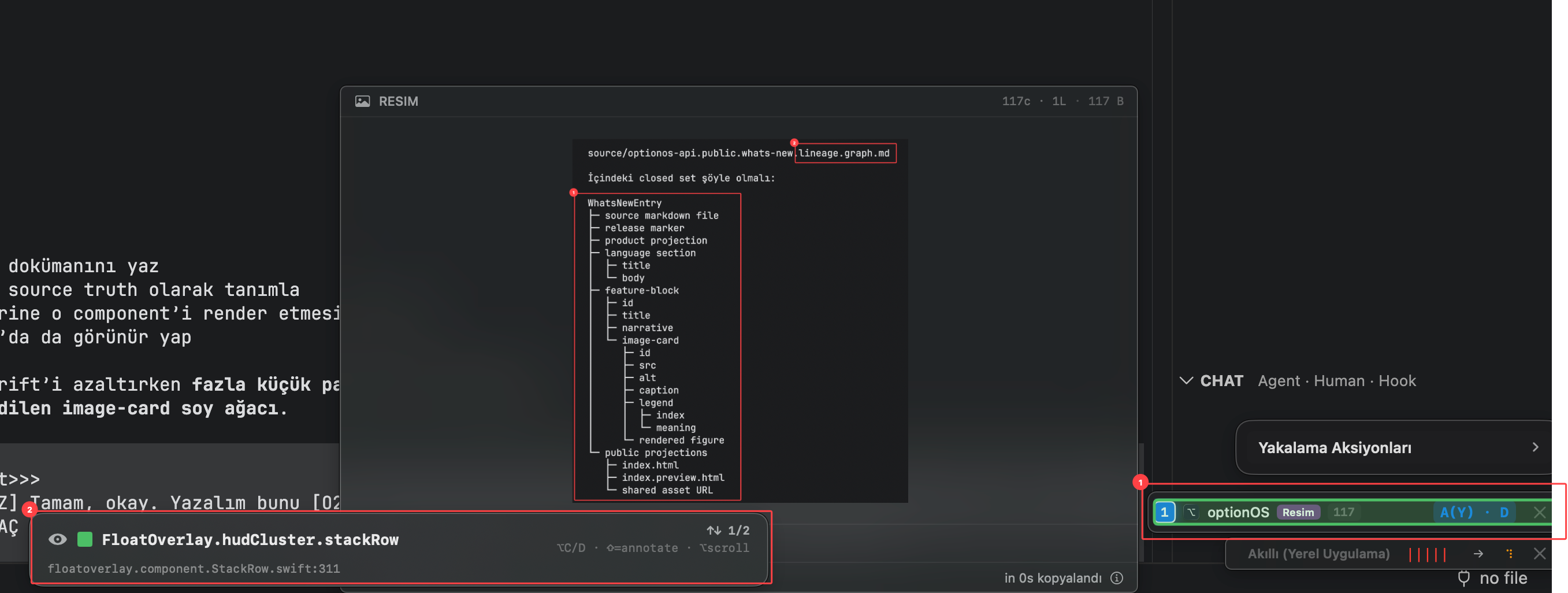Screen dimensions: 1568x593
Task: Click the Akıllı (Yerel Uygulama) label
Action: (1318, 554)
